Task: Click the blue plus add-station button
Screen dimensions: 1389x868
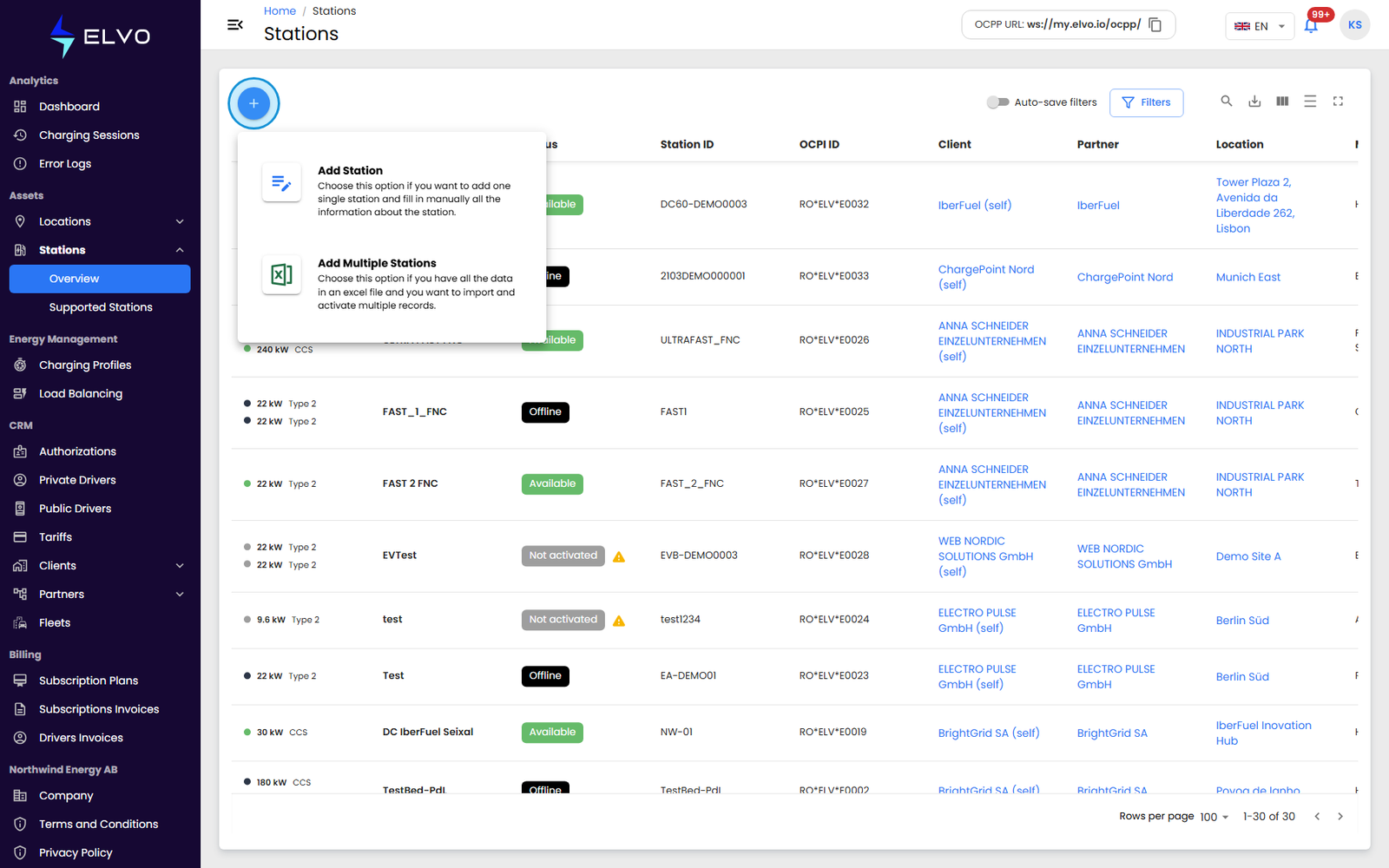Action: (x=253, y=103)
